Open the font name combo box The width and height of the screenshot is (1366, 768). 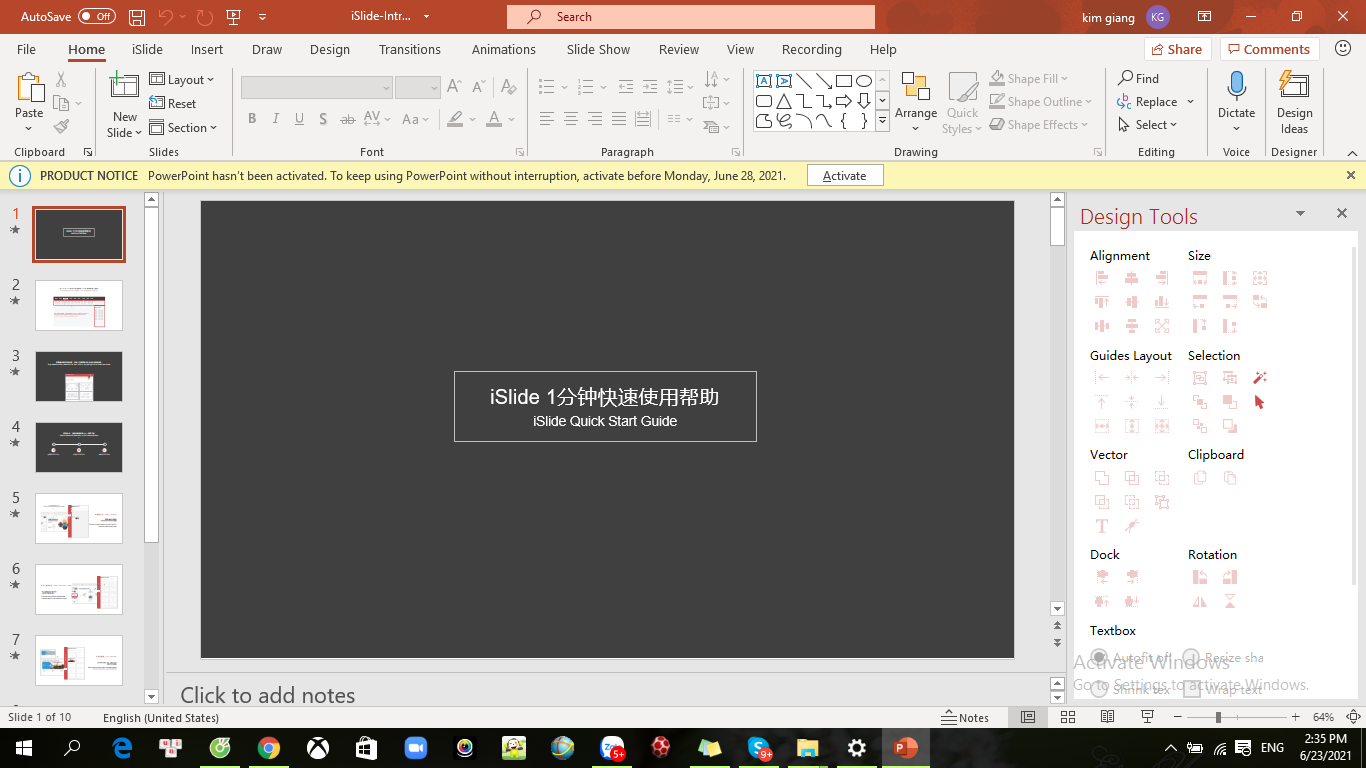[316, 88]
